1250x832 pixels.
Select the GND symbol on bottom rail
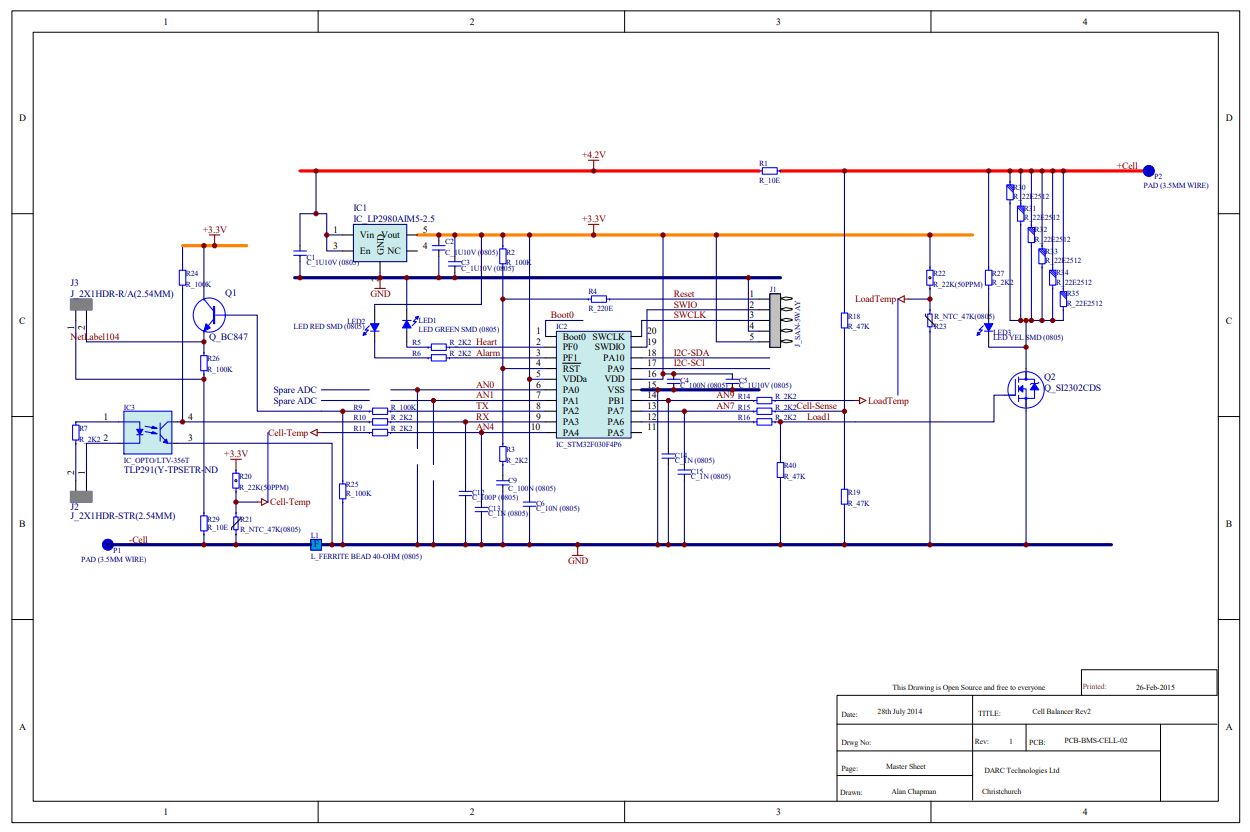tap(578, 556)
